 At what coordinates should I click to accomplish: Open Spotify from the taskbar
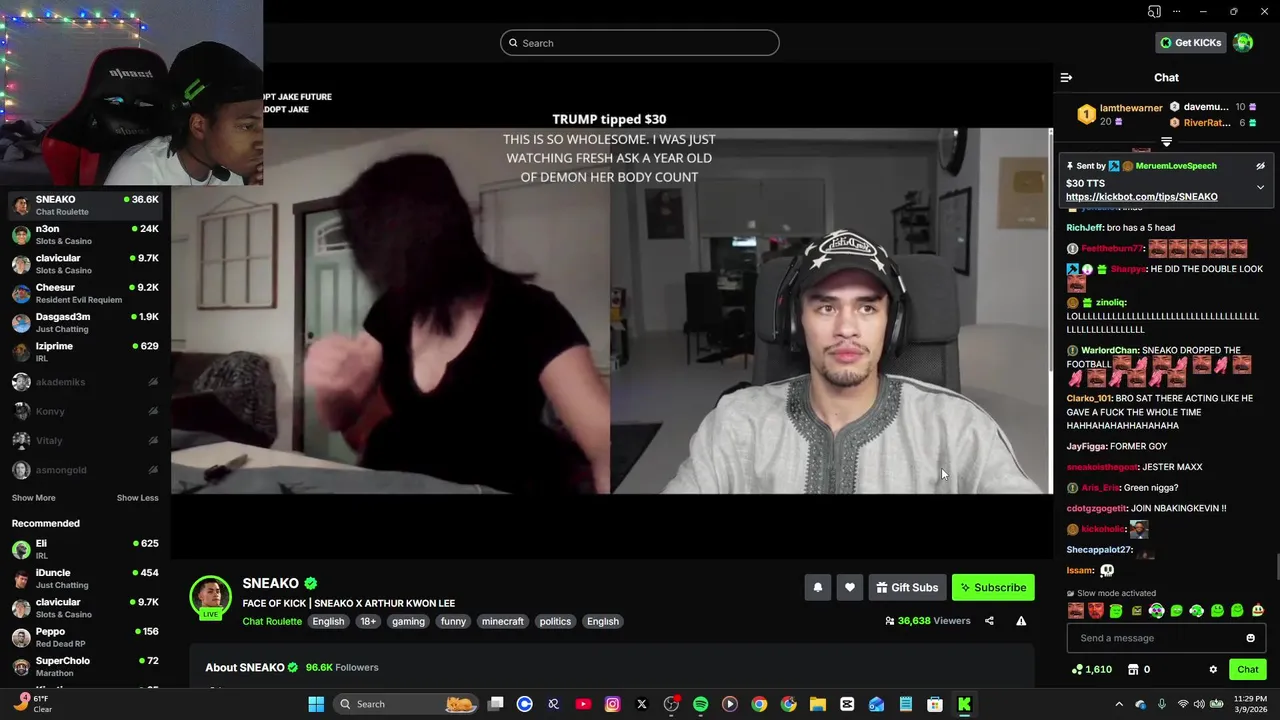point(700,704)
